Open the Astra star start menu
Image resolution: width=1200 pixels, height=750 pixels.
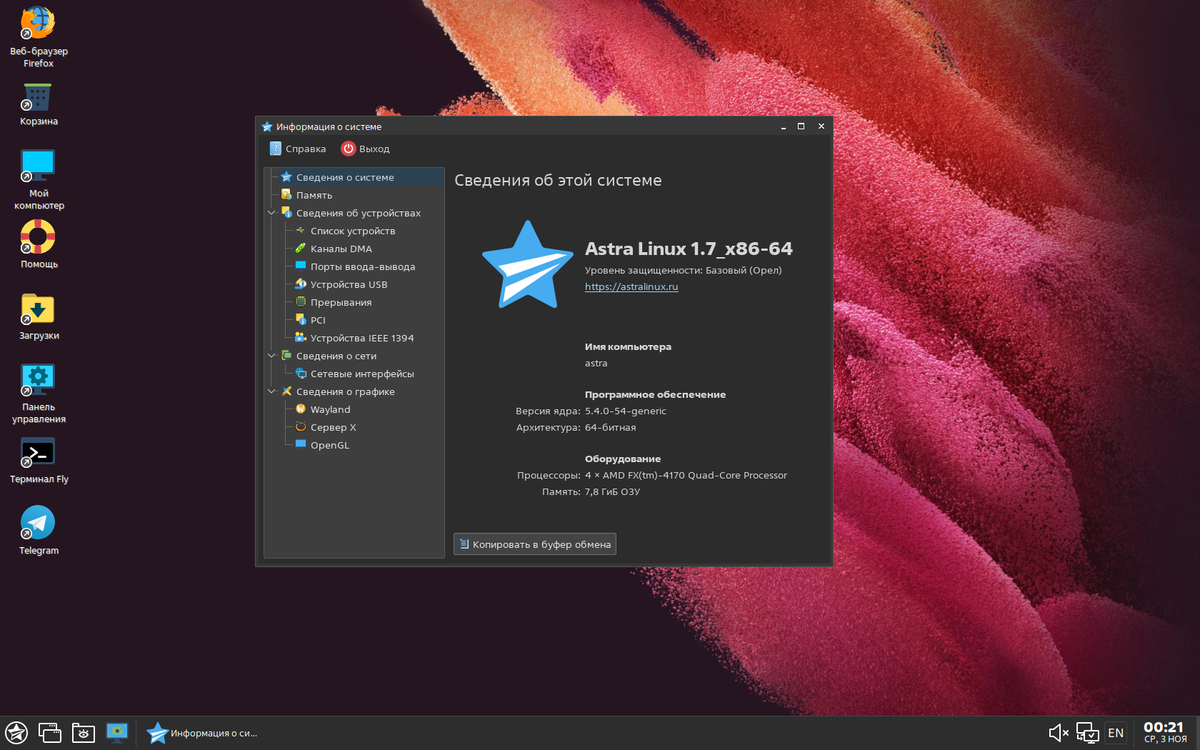[x=16, y=733]
